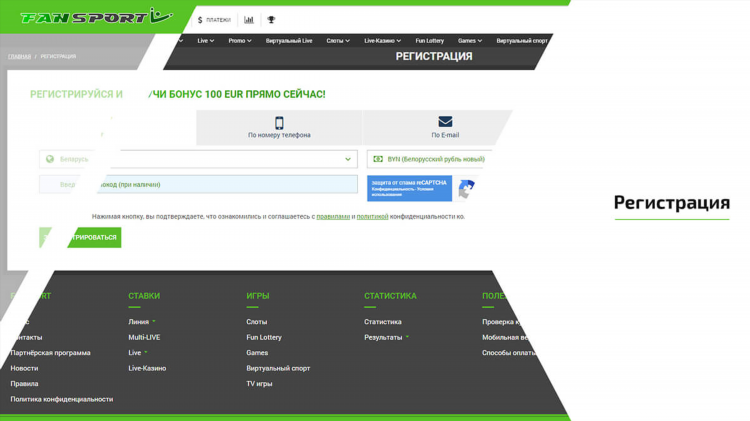The image size is (750, 421).
Task: Open Партнёрская программа footer link
Action: pos(50,353)
